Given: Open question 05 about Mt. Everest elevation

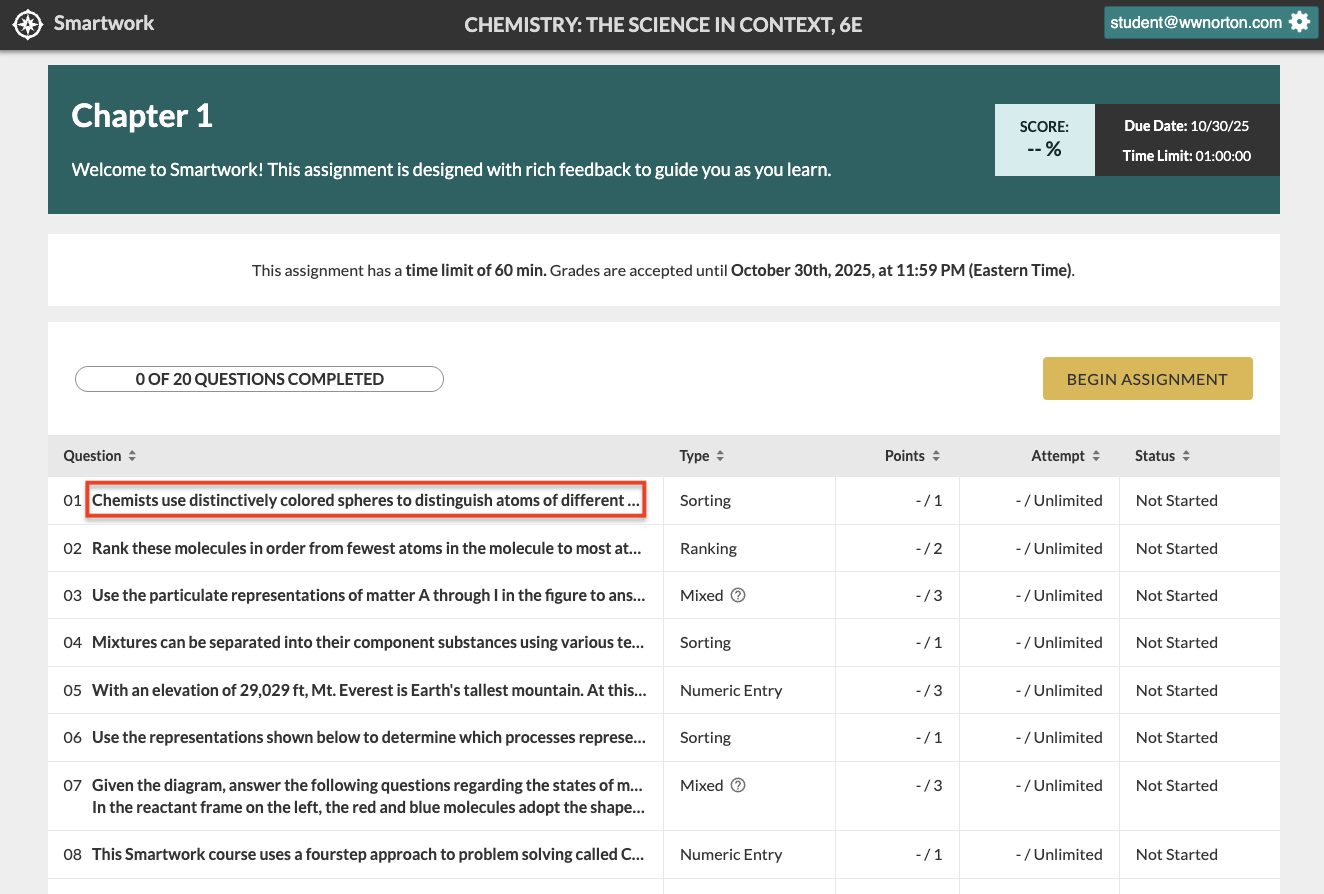Looking at the screenshot, I should 369,690.
